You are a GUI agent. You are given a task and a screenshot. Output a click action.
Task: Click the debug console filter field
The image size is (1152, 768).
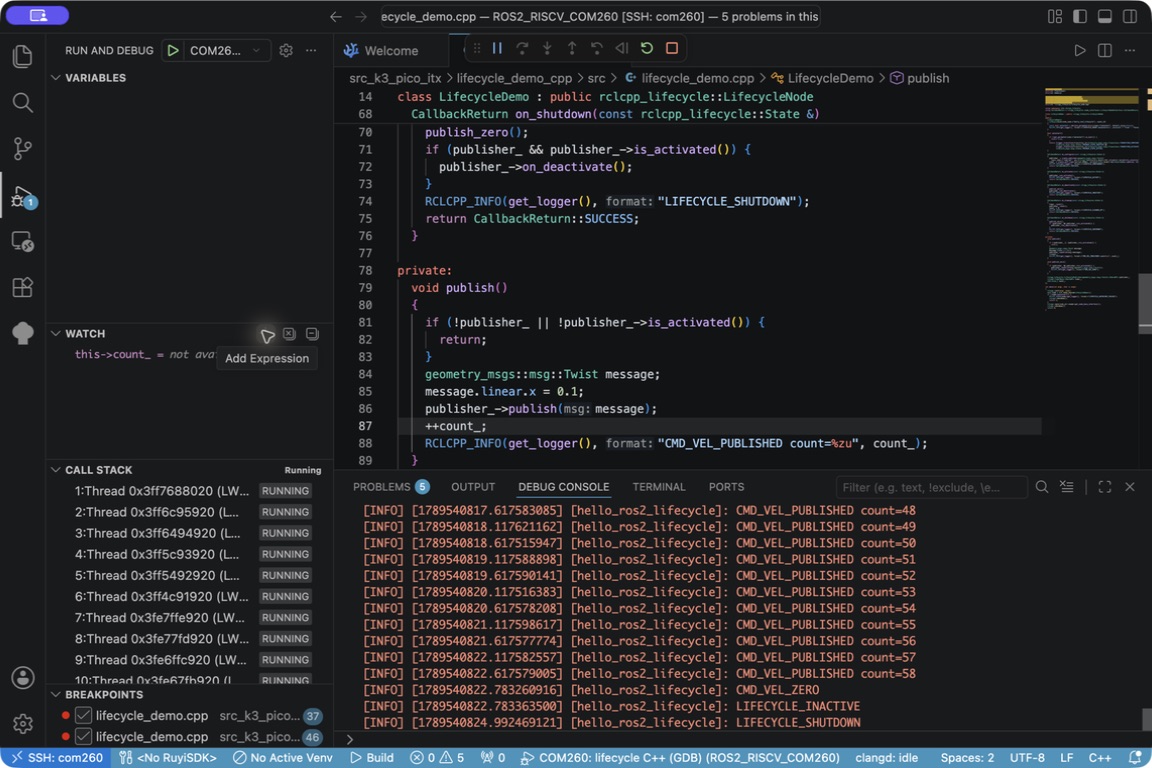[x=931, y=487]
